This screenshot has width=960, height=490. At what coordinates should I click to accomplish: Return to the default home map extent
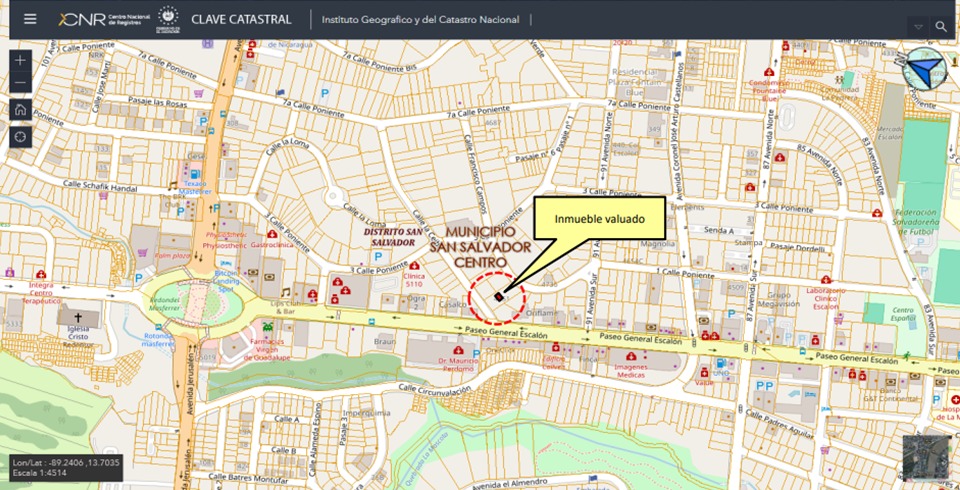pos(21,110)
